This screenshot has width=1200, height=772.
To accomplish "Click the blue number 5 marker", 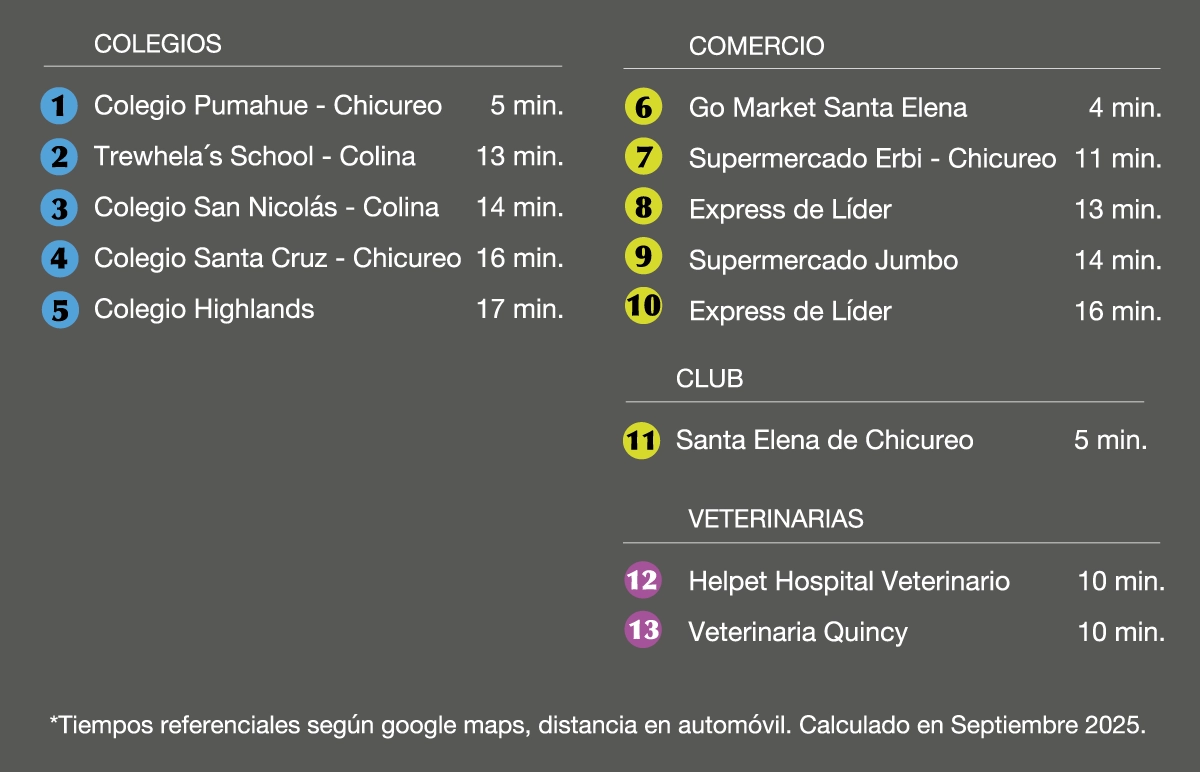I will [59, 310].
